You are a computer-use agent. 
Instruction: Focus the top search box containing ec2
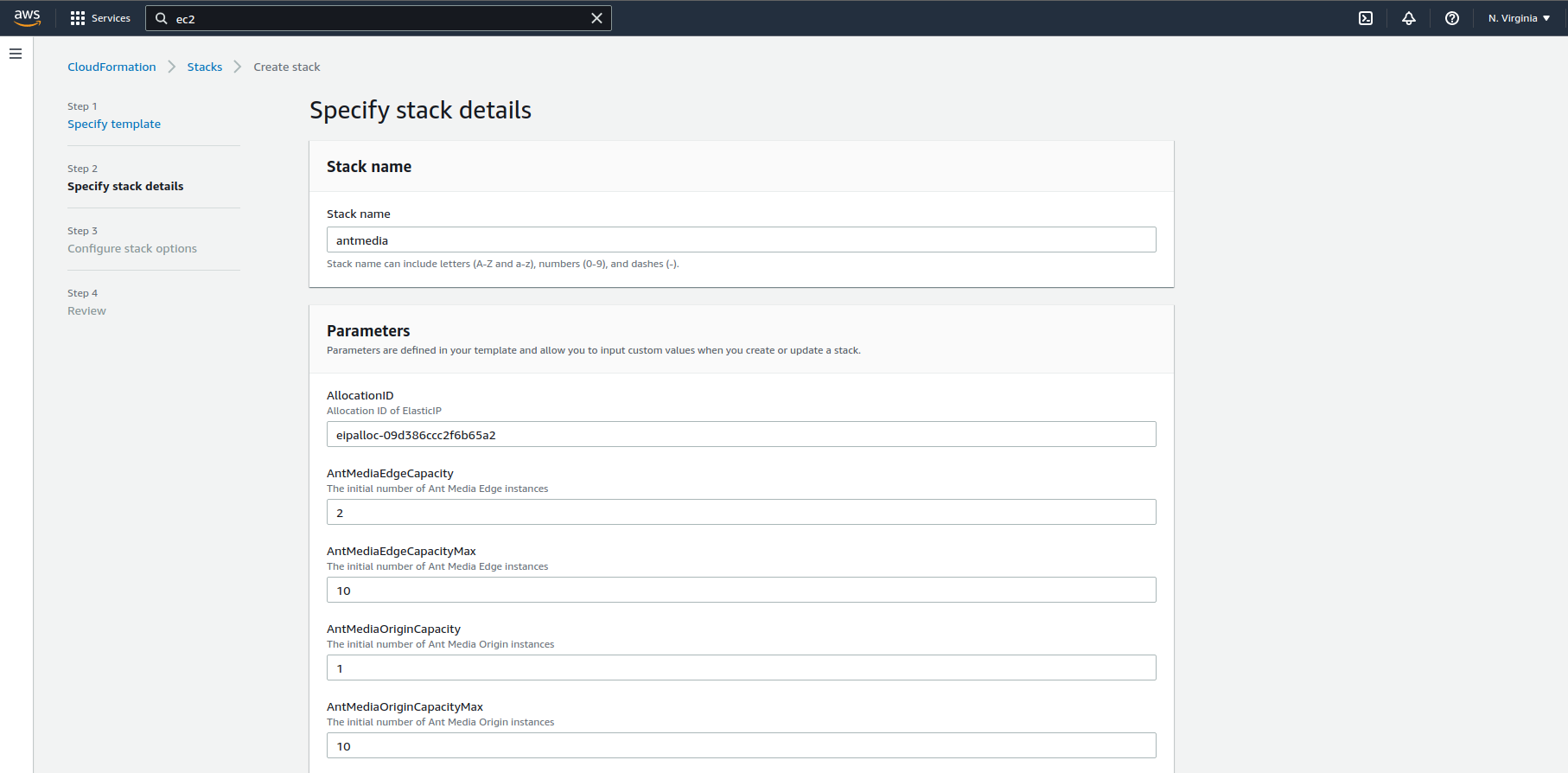tap(379, 18)
